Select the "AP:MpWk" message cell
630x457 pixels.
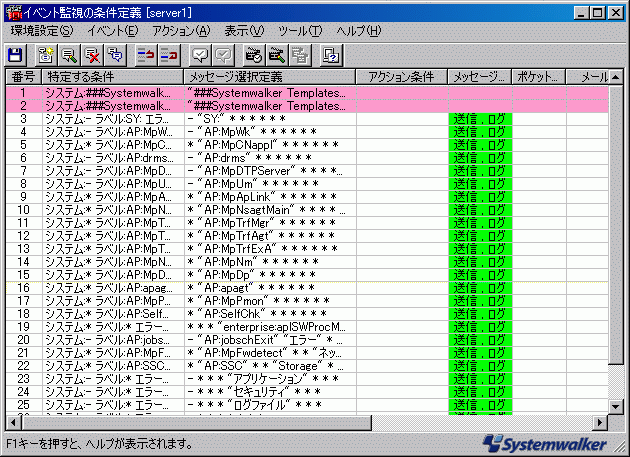[270, 132]
